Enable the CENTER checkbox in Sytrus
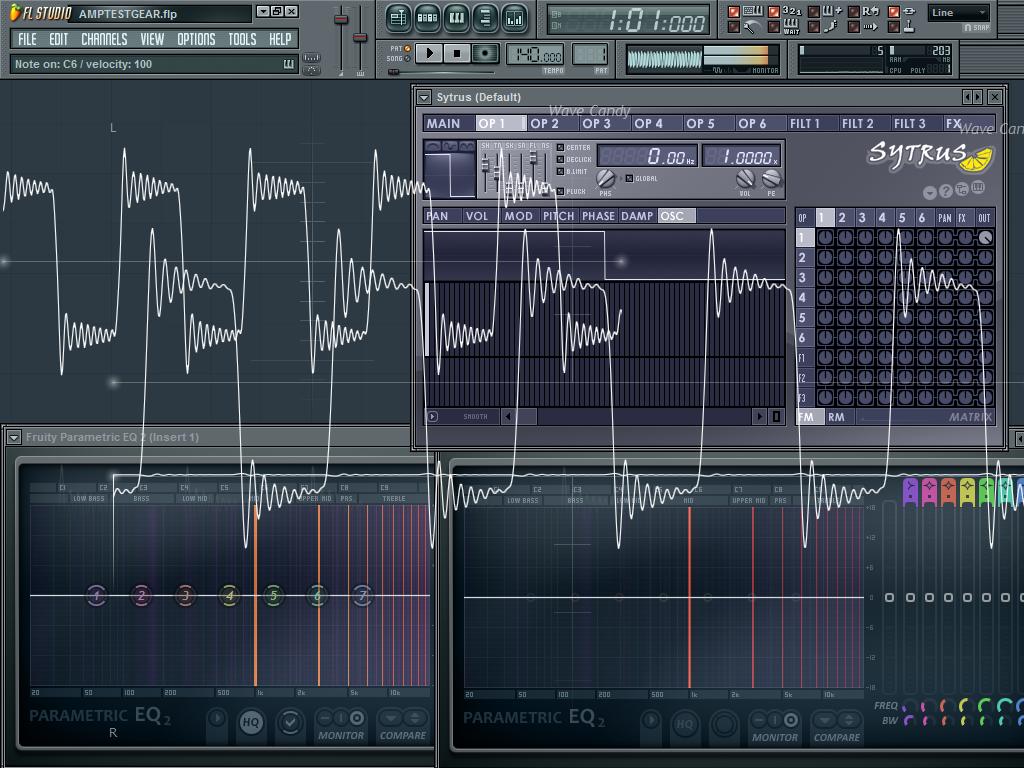Viewport: 1024px width, 768px height. tap(560, 148)
